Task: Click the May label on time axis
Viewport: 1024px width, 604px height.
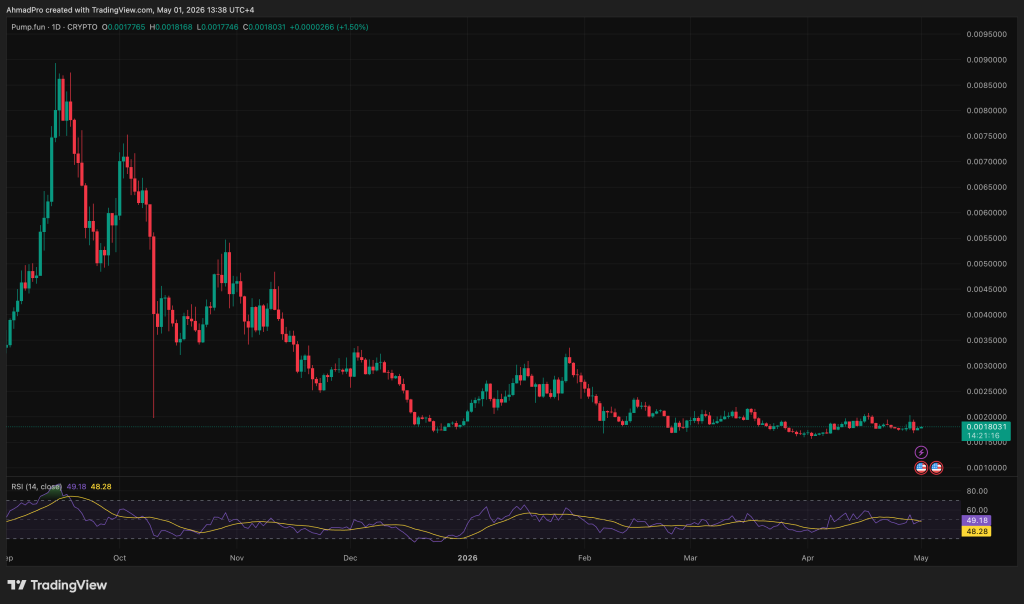Action: coord(921,558)
